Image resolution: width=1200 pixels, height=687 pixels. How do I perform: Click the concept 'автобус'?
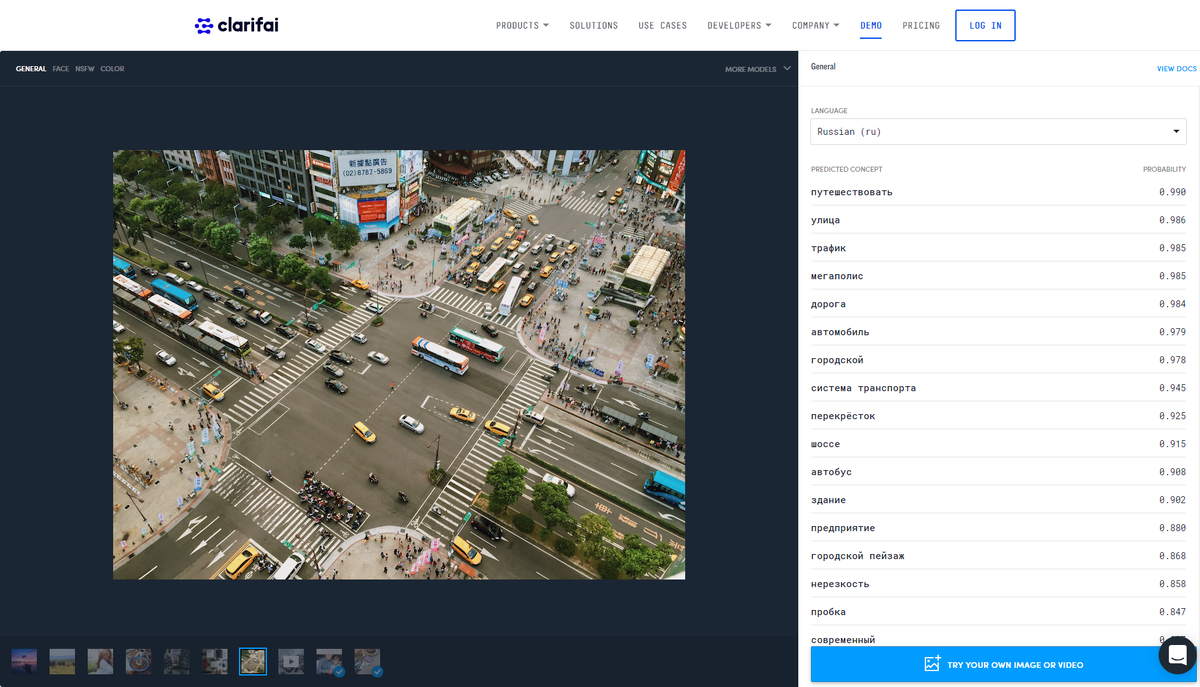pyautogui.click(x=832, y=472)
